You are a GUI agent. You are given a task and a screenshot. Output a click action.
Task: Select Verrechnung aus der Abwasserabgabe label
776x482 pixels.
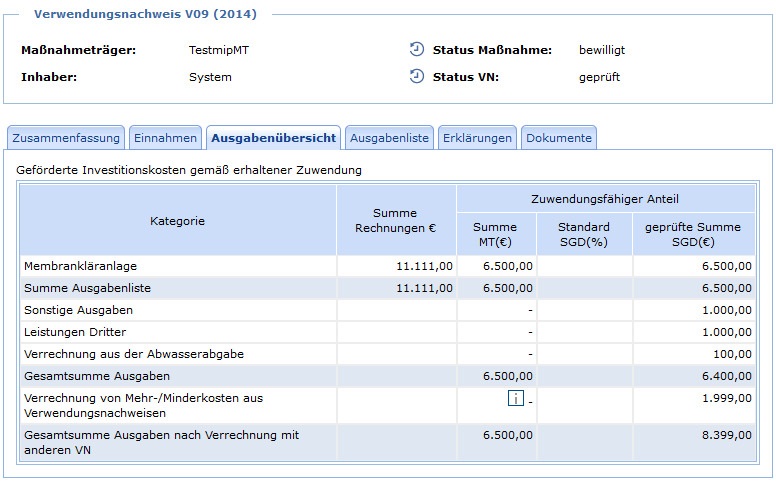[134, 354]
